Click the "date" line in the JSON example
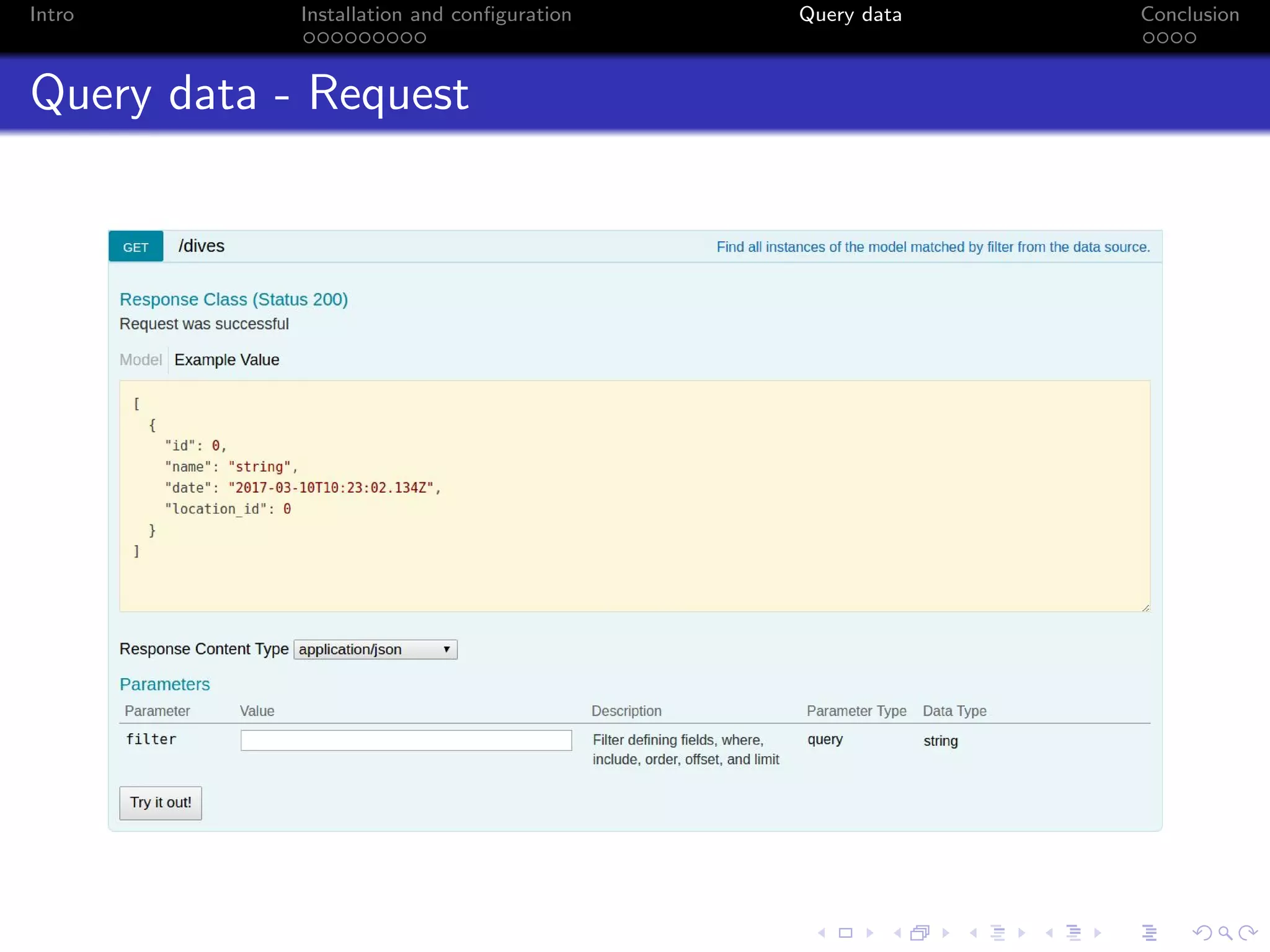The image size is (1270, 952). coord(303,488)
